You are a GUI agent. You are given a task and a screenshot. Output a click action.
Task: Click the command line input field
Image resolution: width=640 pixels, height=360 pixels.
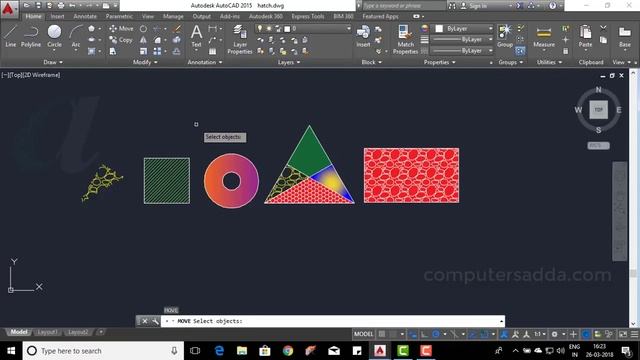[333, 321]
